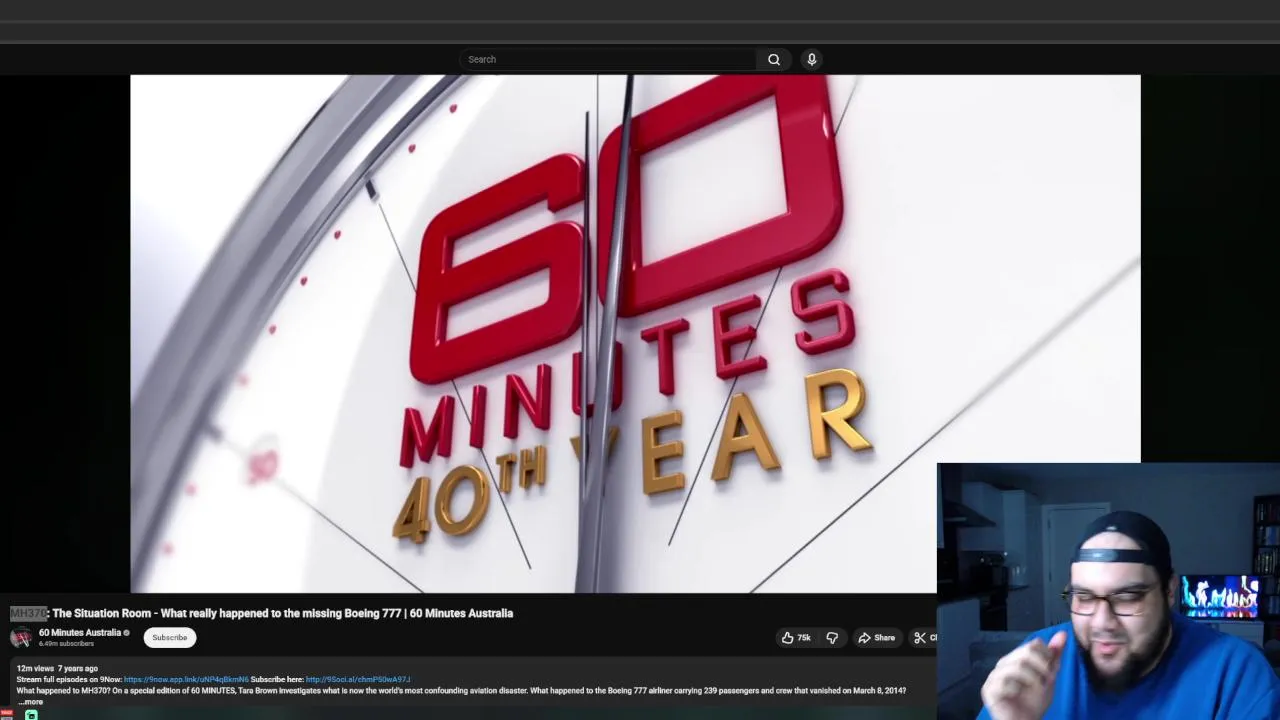This screenshot has width=1280, height=720.
Task: Open the 60 Minutes Australia channel name
Action: tap(79, 632)
